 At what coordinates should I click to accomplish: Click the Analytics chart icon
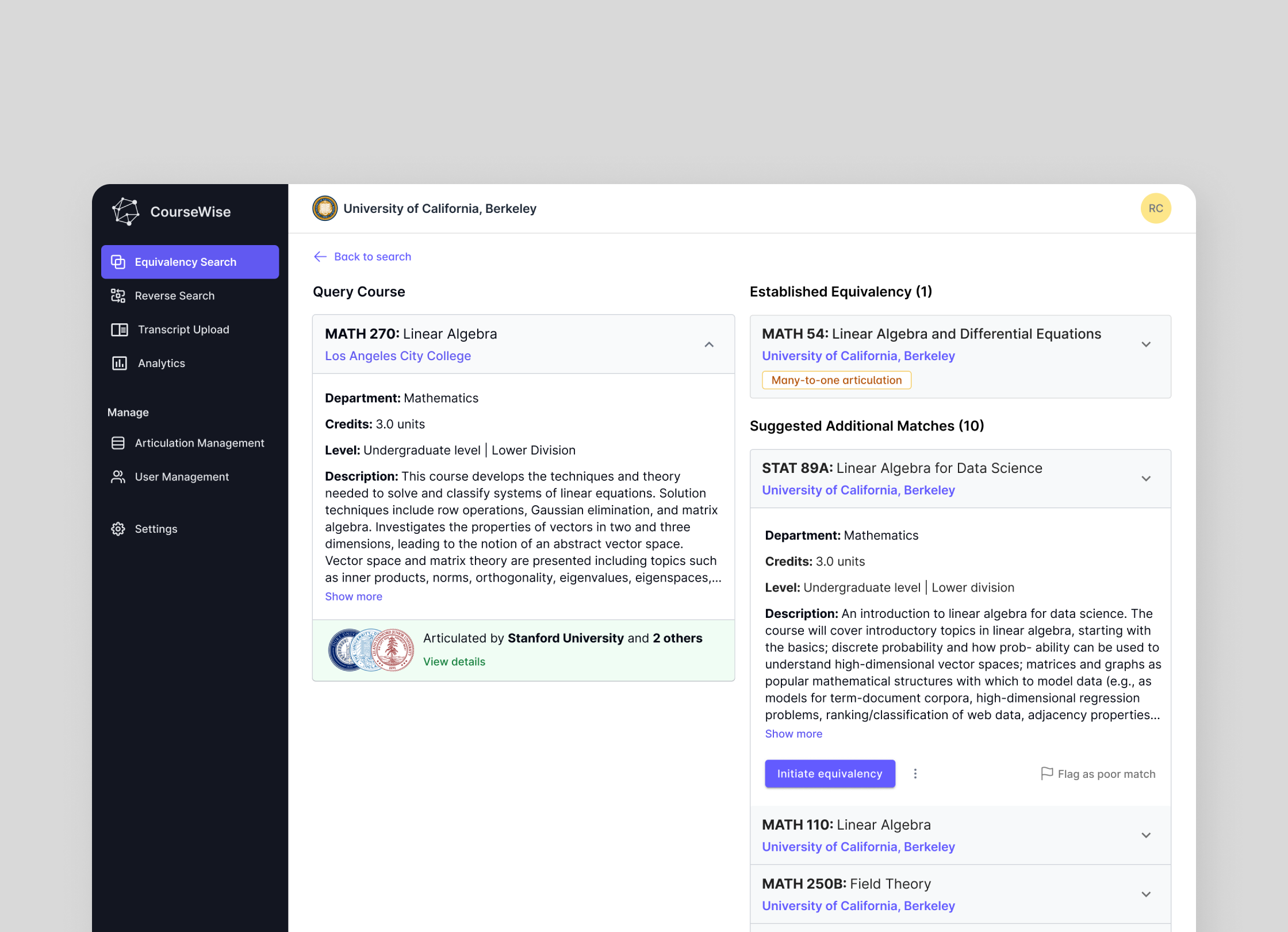click(119, 363)
